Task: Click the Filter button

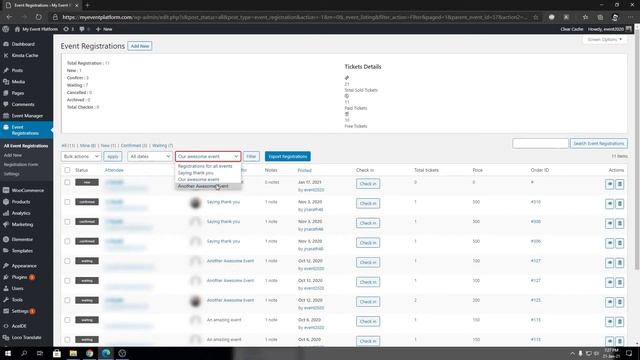Action: coord(251,156)
